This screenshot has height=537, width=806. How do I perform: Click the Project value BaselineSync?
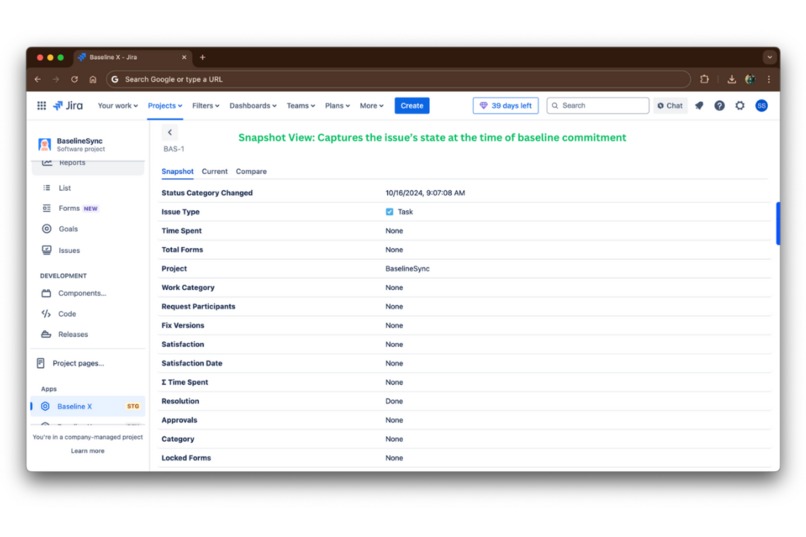coord(408,269)
